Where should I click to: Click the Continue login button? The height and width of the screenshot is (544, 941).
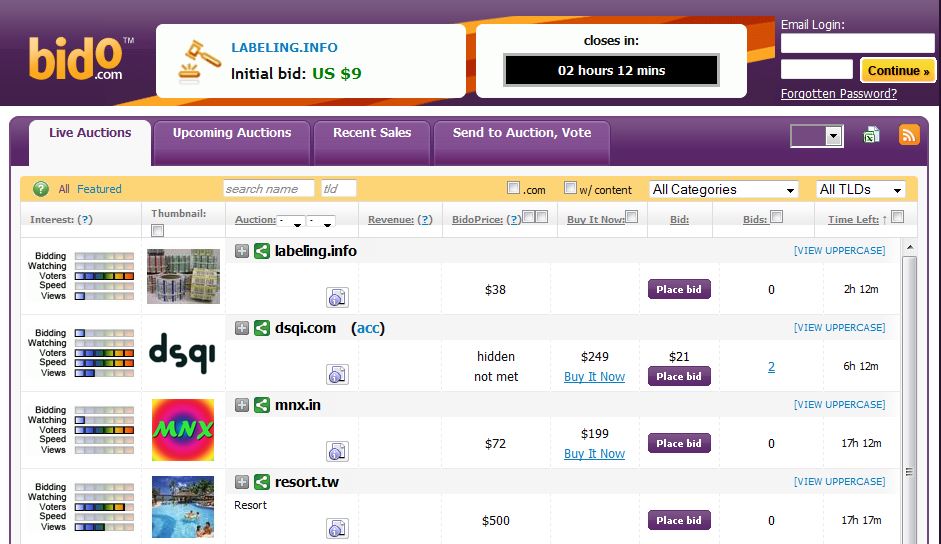[x=898, y=70]
